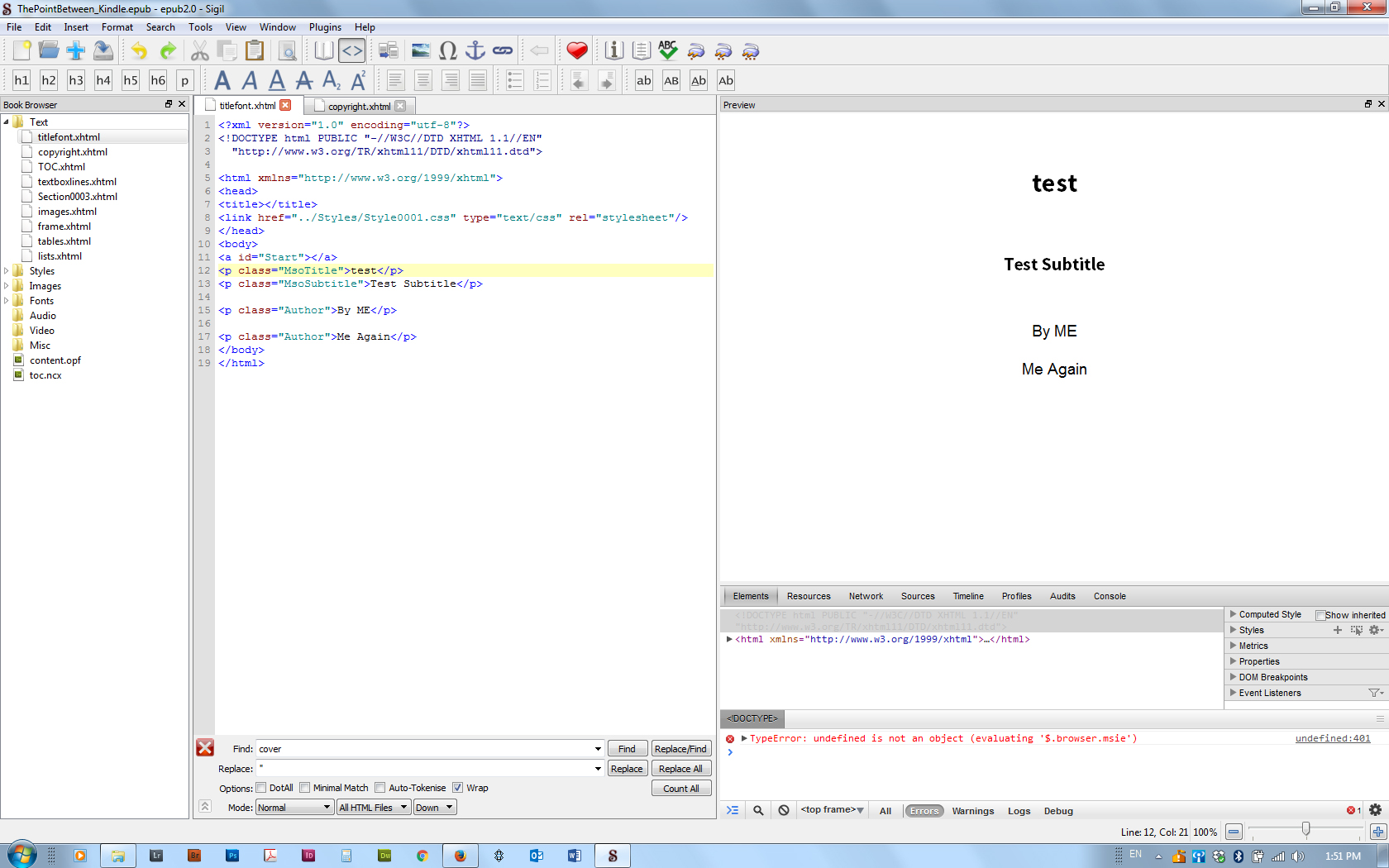1389x868 pixels.
Task: Expand the Styles folder in Book Browser
Action: 7,271
